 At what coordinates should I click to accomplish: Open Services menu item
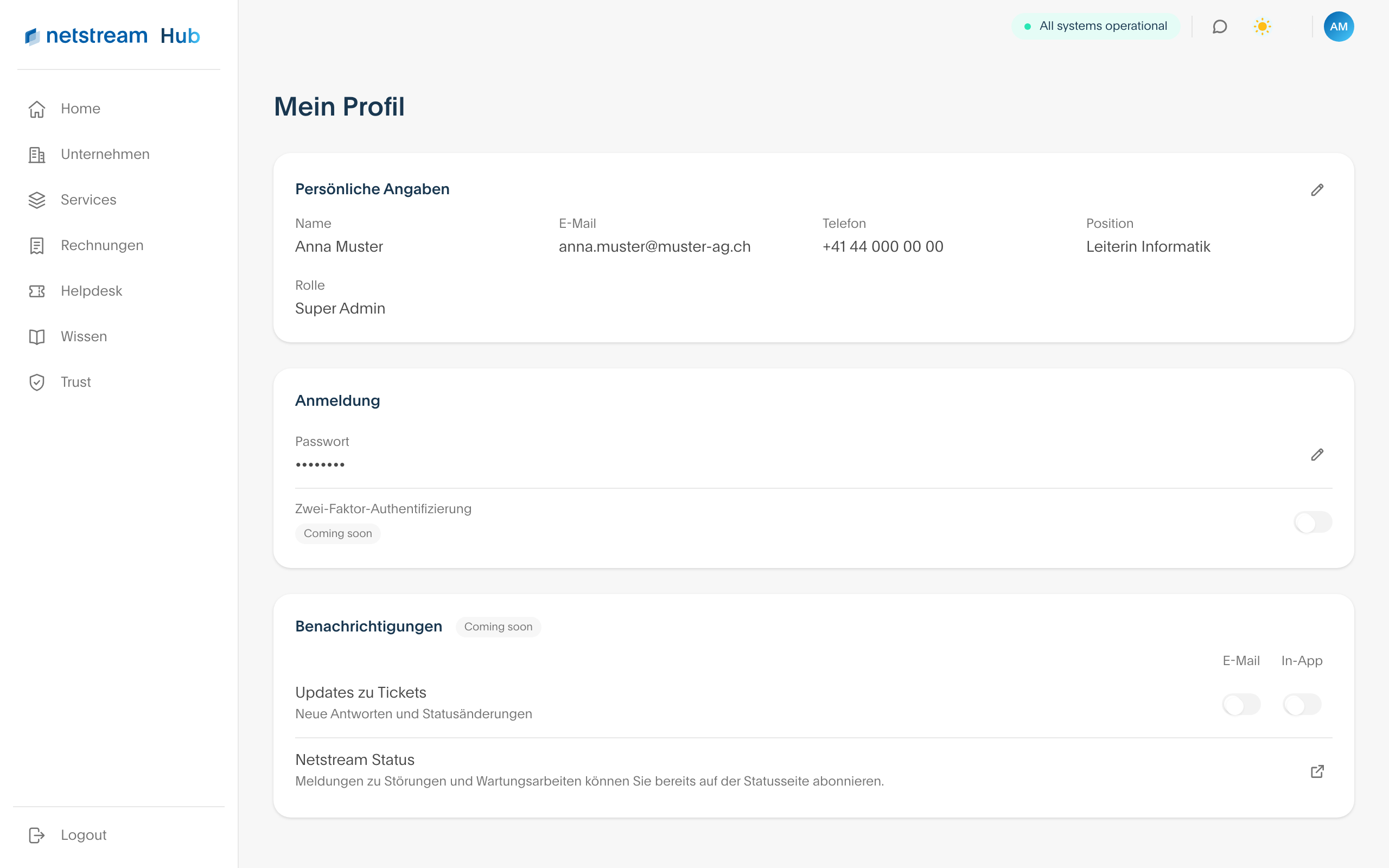[x=88, y=200]
